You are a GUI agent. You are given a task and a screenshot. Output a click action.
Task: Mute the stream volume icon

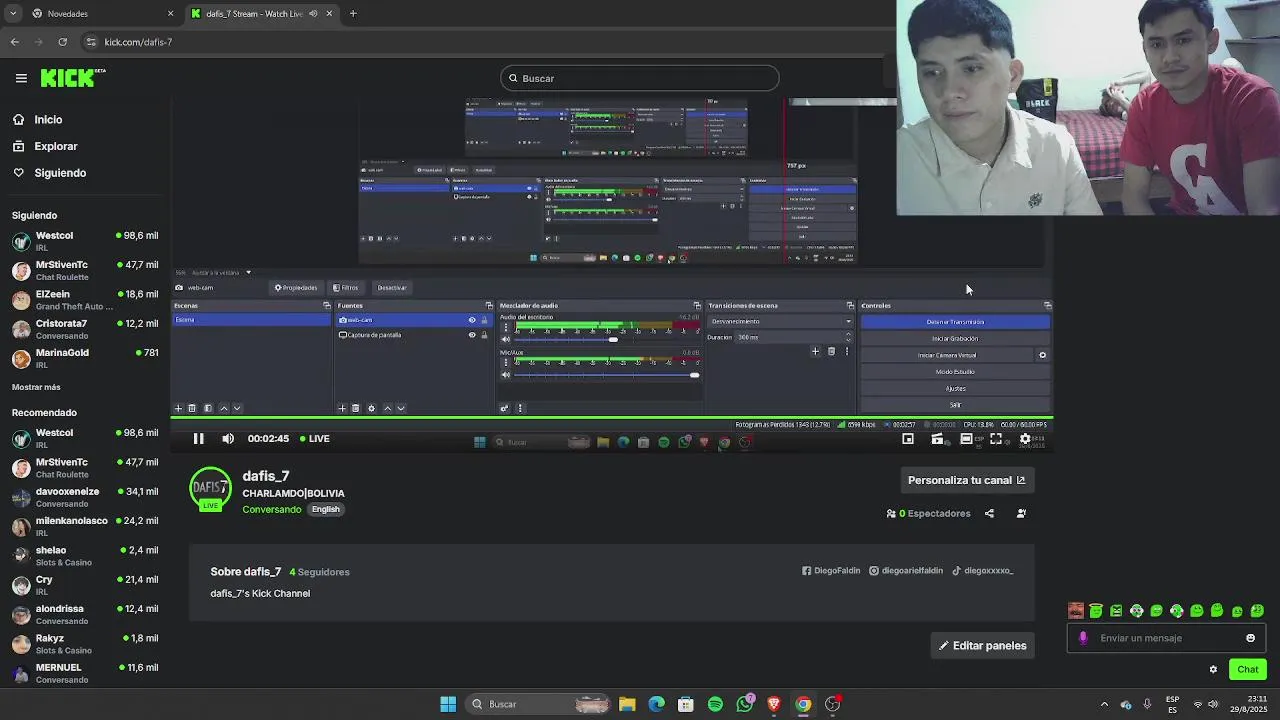[228, 439]
